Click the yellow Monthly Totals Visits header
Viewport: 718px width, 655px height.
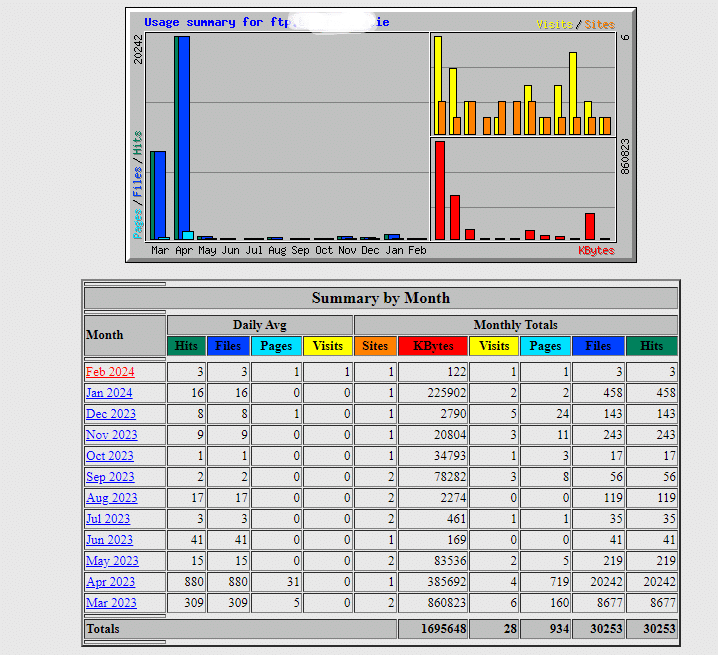[x=494, y=346]
